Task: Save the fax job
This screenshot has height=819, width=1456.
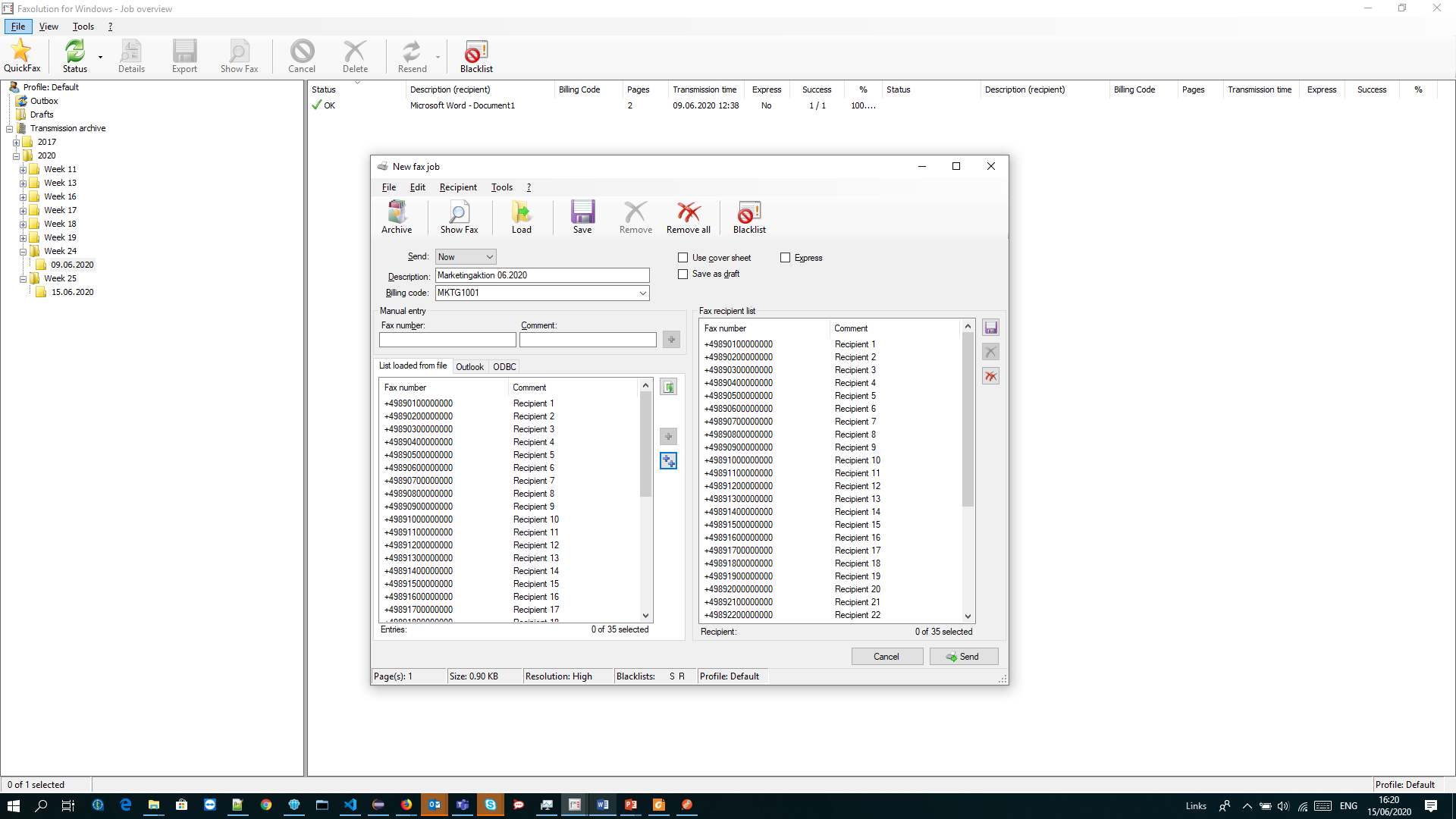Action: click(x=582, y=217)
